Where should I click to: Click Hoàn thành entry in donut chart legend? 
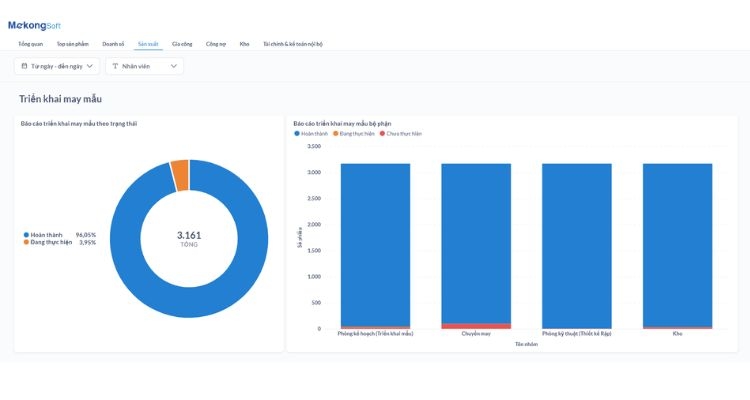47,235
